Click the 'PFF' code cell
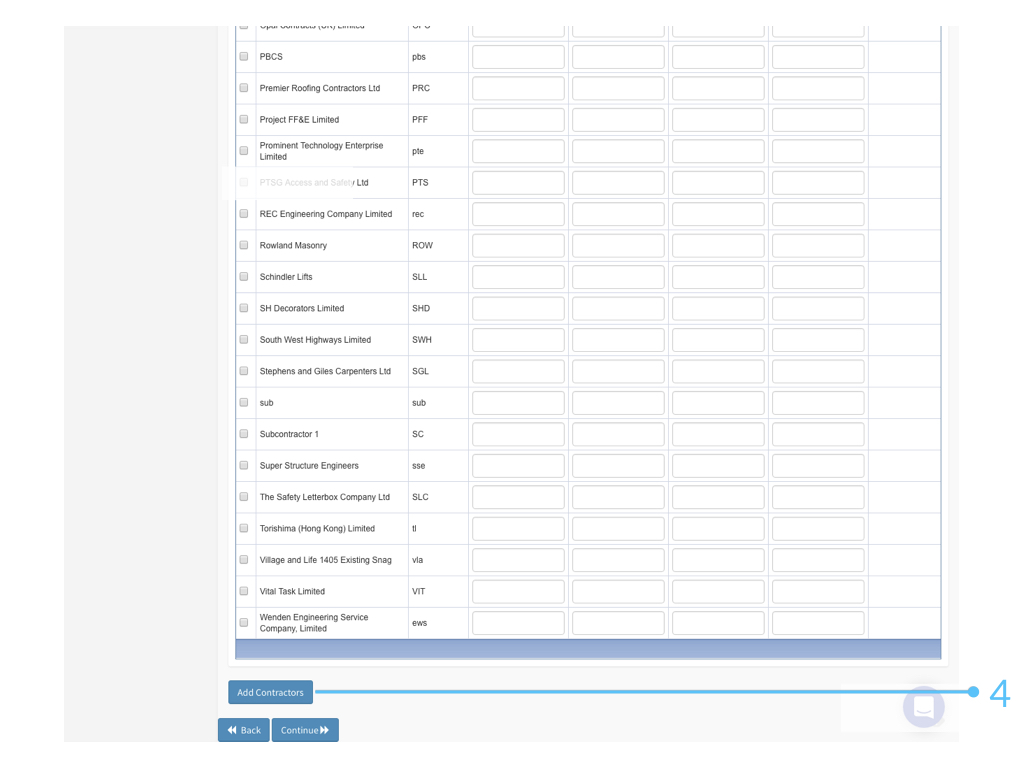1024x768 pixels. click(x=420, y=120)
